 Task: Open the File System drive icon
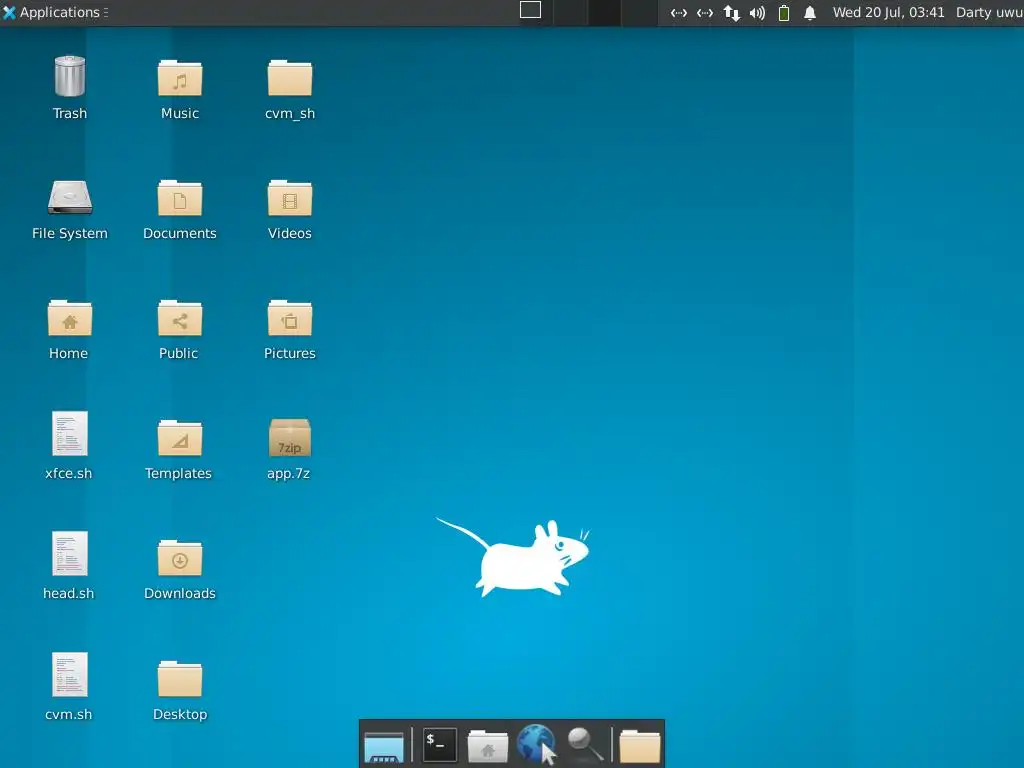coord(70,197)
